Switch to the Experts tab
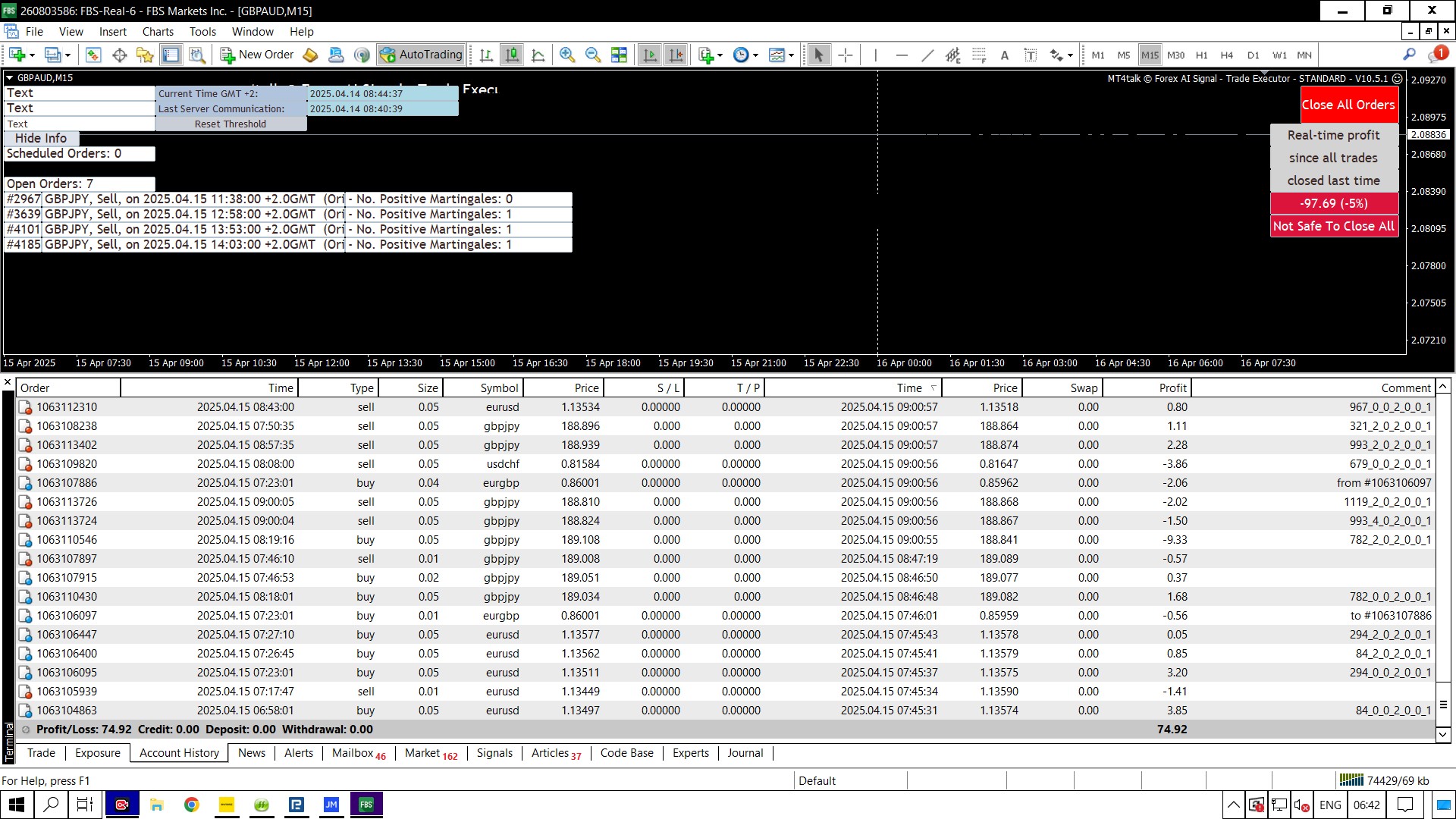The image size is (1456, 819). [691, 753]
